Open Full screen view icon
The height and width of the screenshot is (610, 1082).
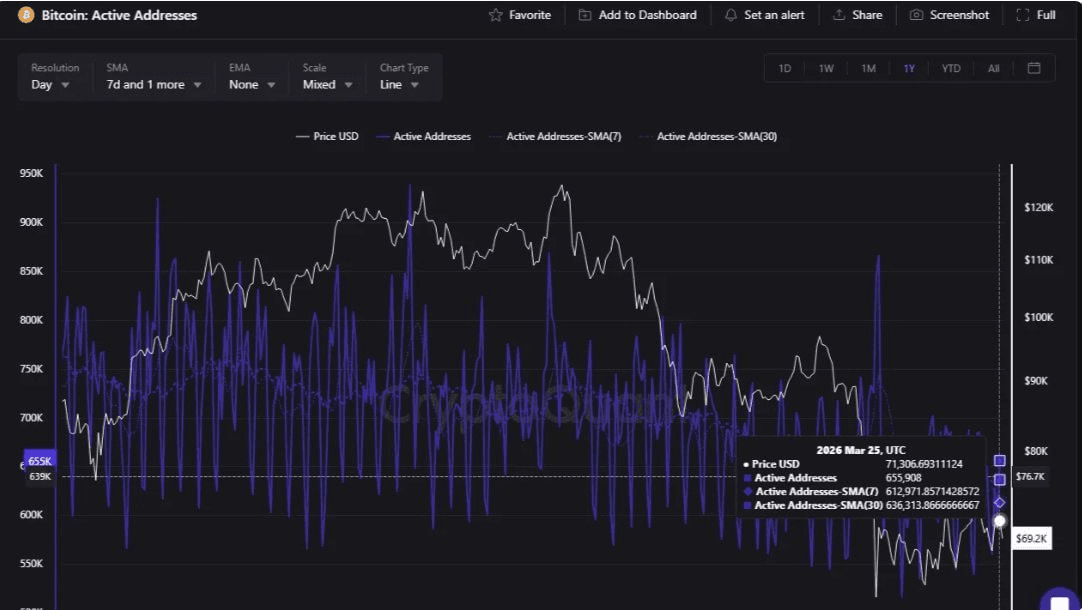[1022, 15]
